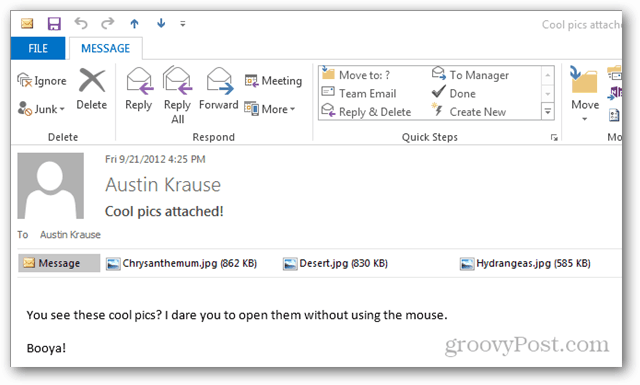Mark as Done via quick step
This screenshot has height=385, width=640.
453,93
